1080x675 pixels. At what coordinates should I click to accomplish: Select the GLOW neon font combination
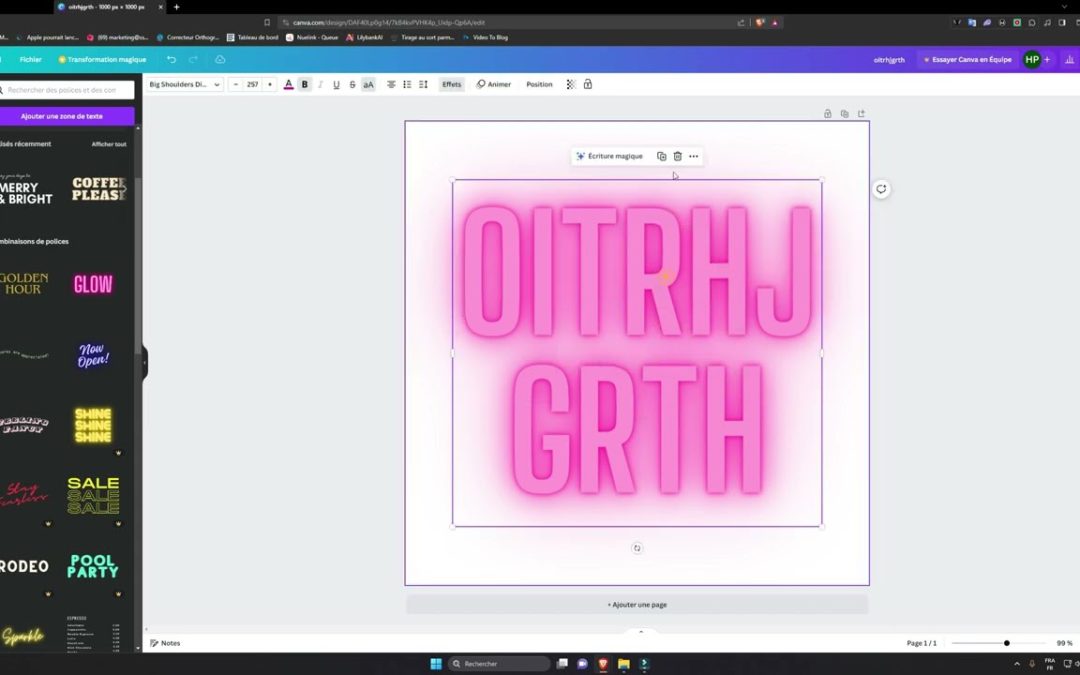pos(93,284)
